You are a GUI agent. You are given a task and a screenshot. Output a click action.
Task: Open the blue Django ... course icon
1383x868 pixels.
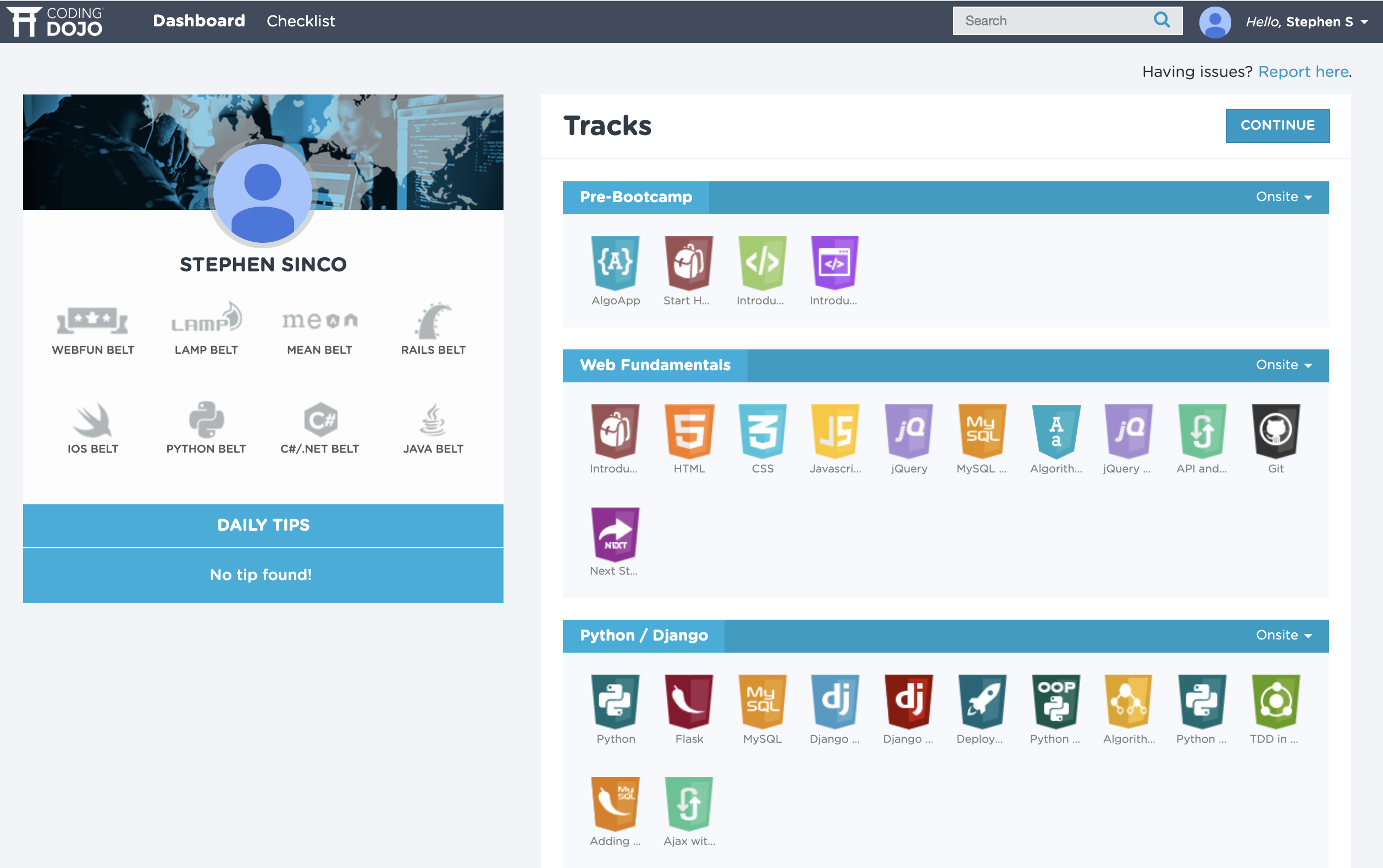click(x=835, y=702)
